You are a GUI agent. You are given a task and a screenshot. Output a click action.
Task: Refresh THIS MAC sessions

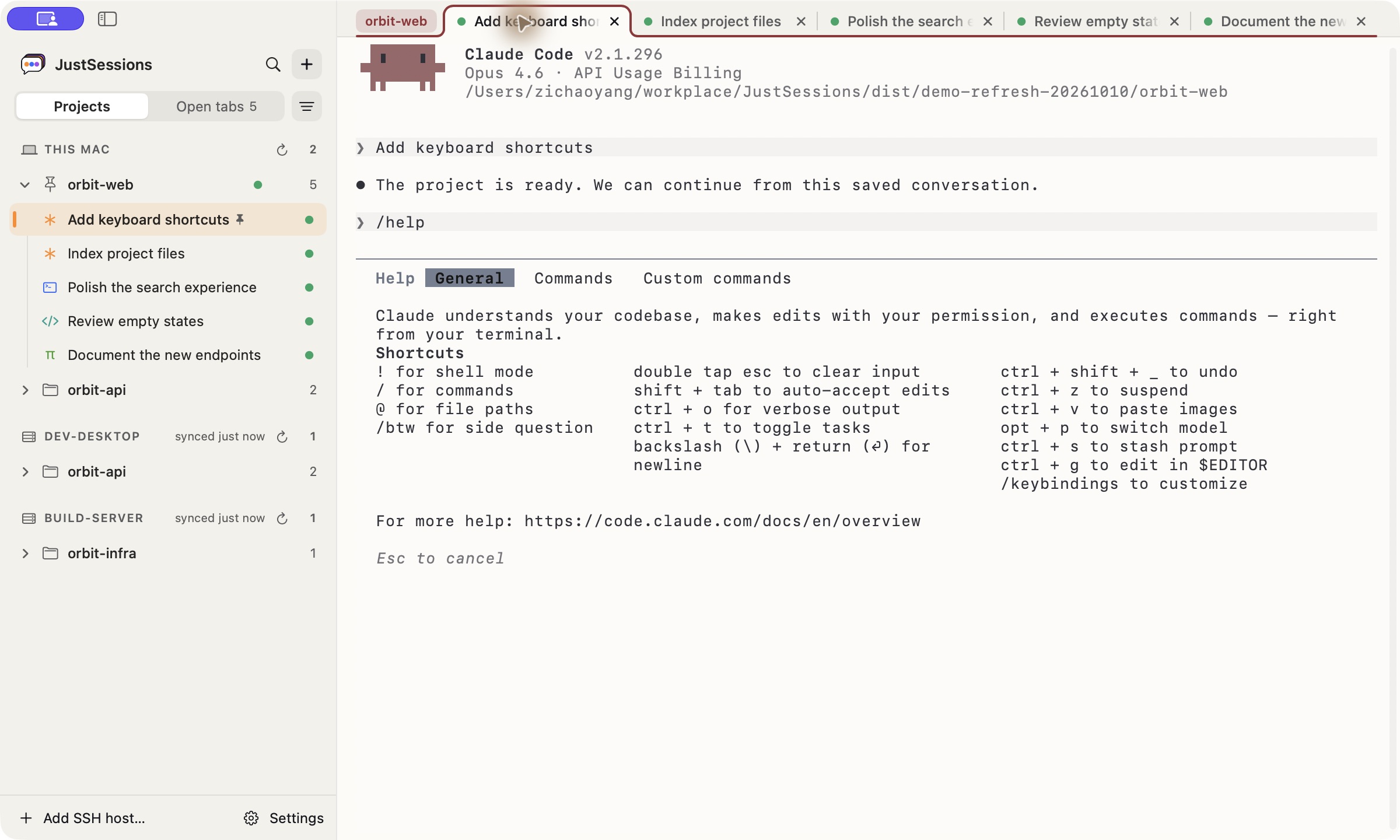[282, 150]
